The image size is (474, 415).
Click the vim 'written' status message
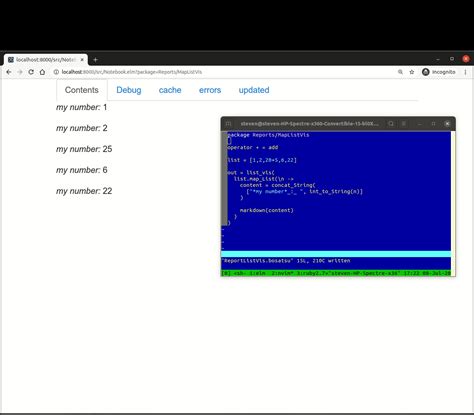[286, 261]
